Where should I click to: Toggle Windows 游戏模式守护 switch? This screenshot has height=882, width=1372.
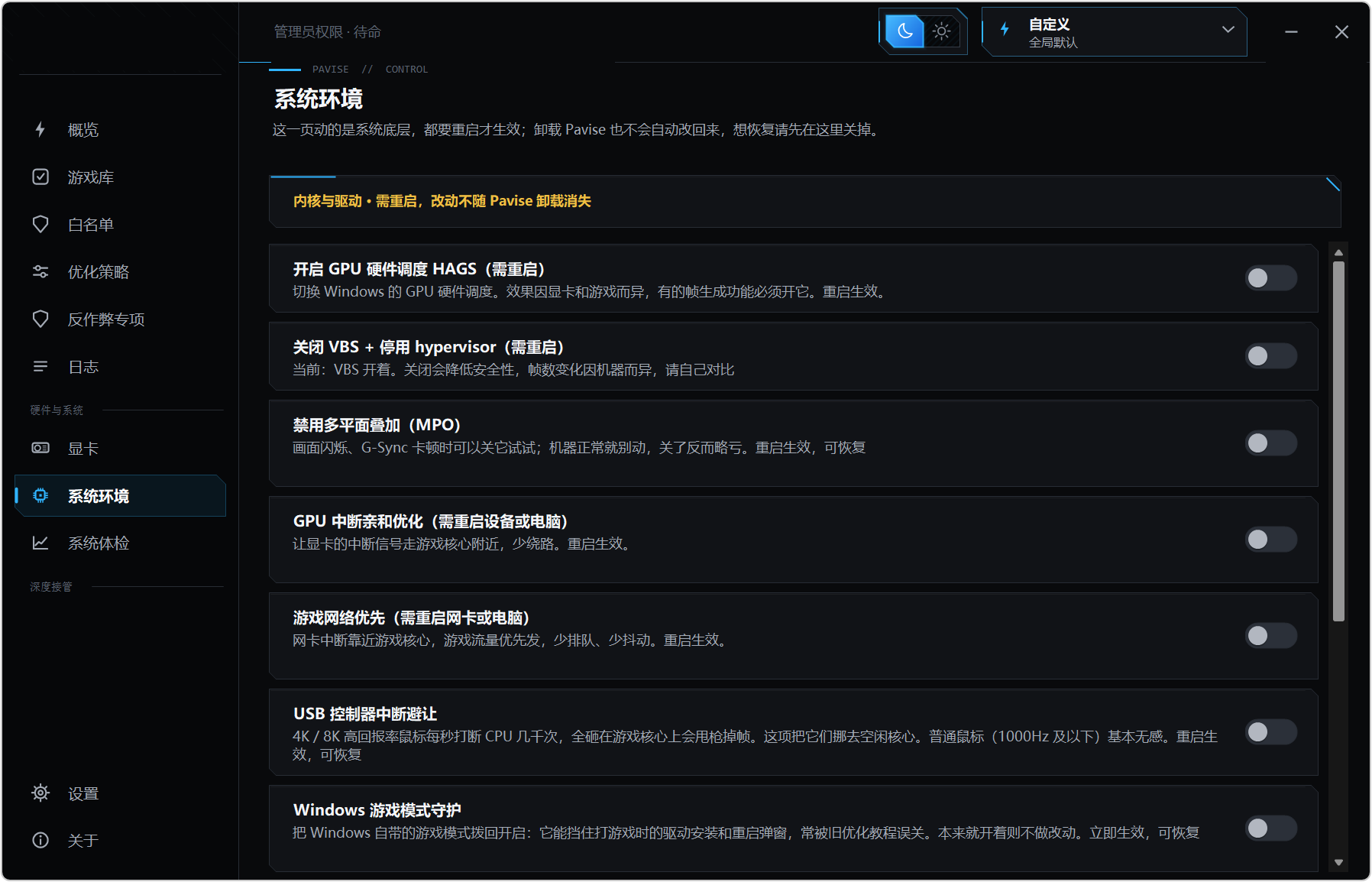pos(1271,828)
